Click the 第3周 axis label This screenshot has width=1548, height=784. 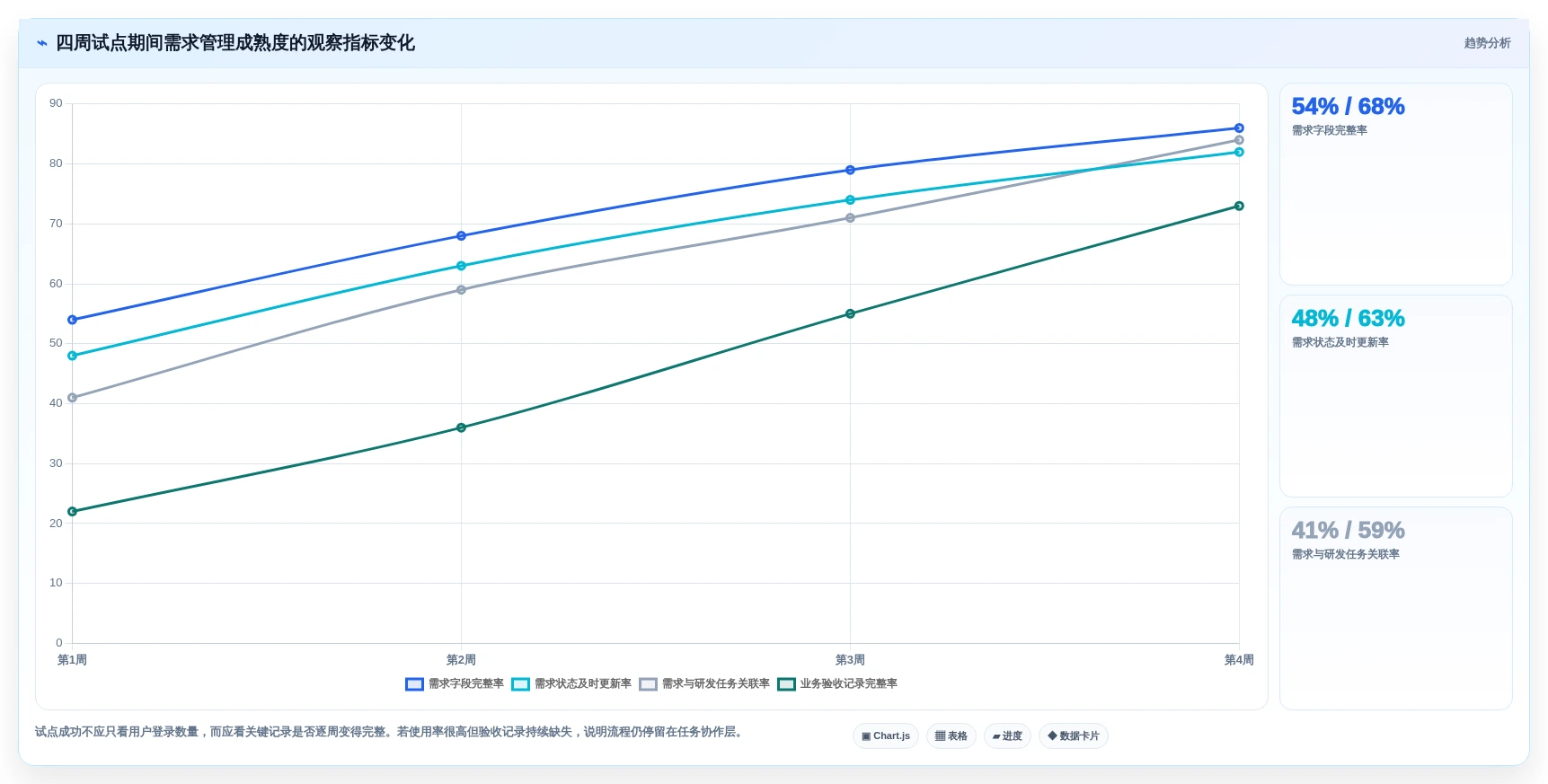(x=850, y=660)
